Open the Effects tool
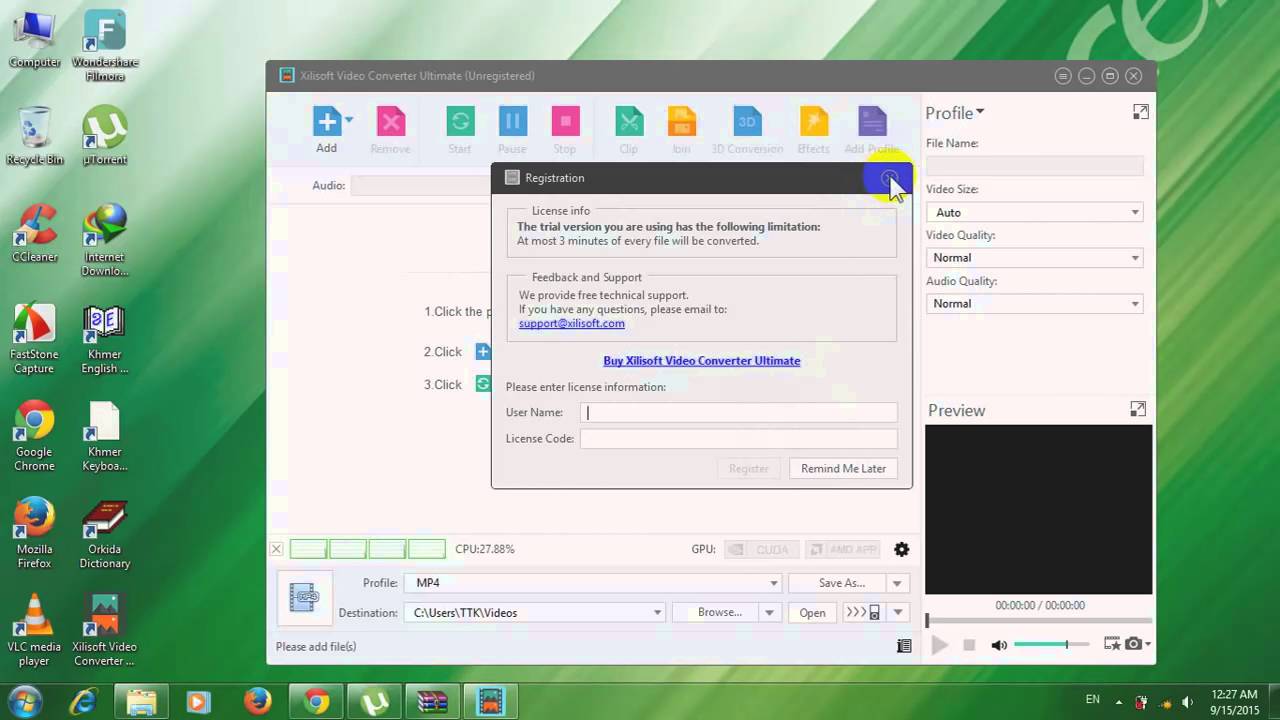This screenshot has width=1280, height=720. [813, 122]
